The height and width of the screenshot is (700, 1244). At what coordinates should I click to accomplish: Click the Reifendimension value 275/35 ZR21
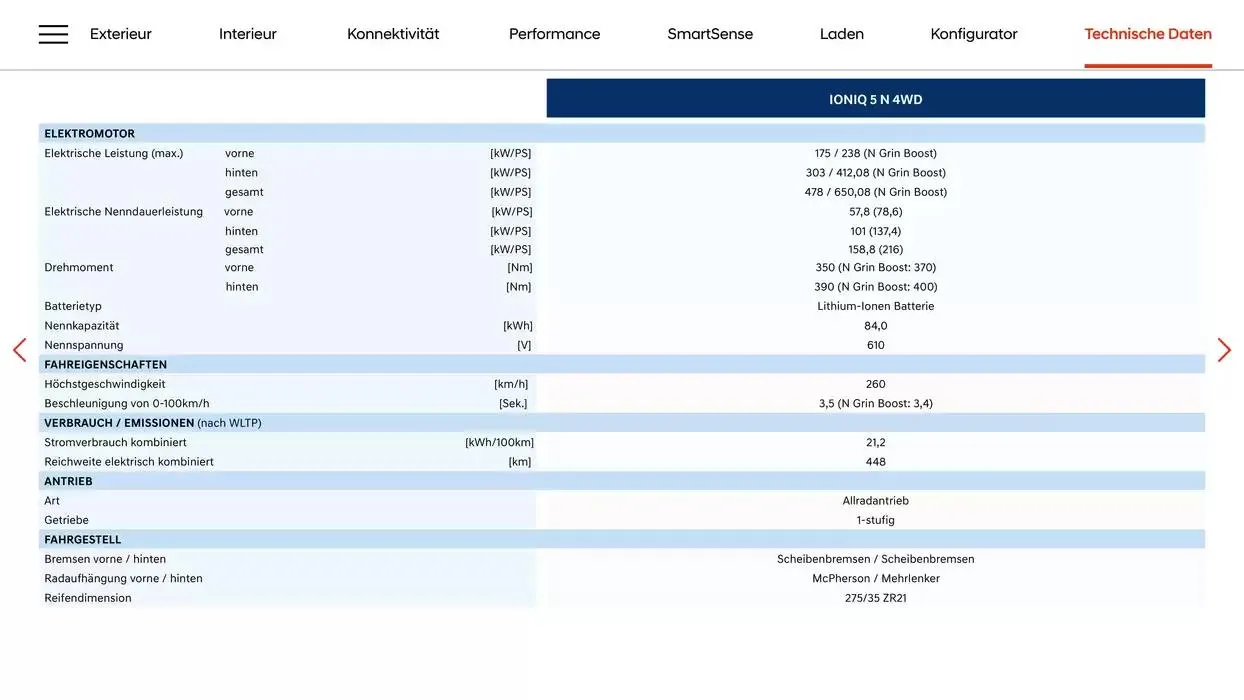pos(876,595)
